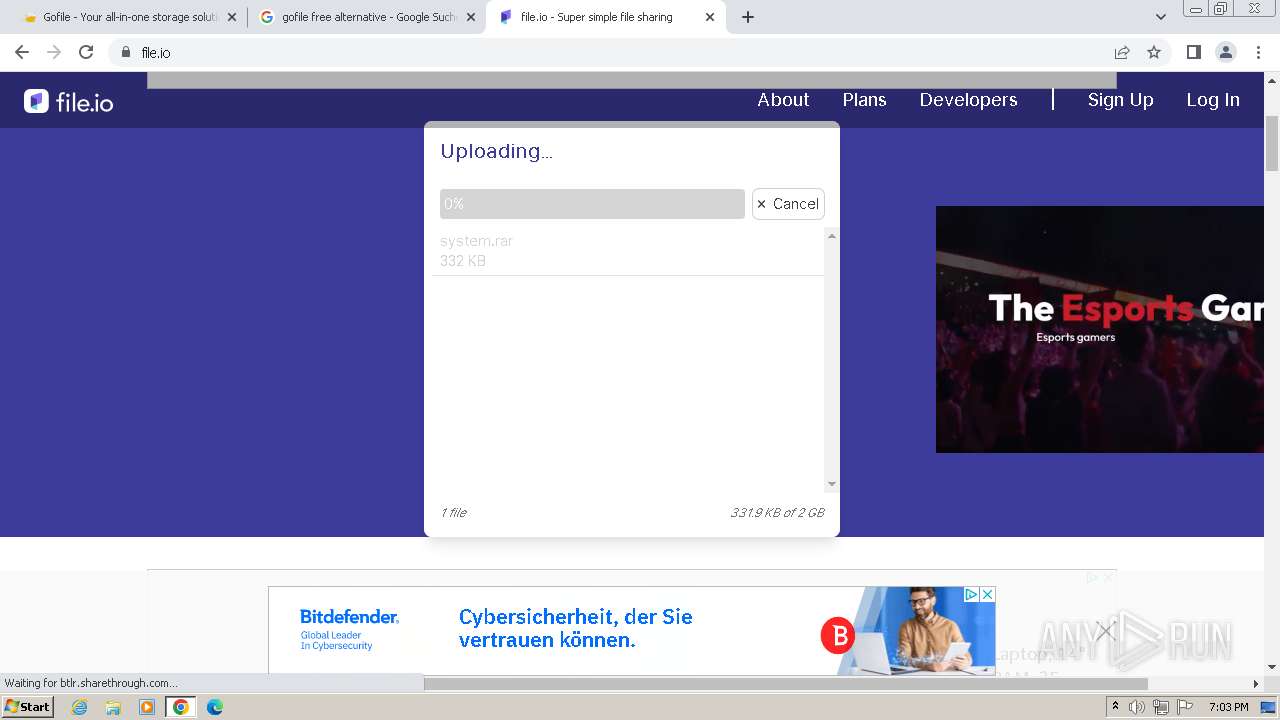This screenshot has width=1280, height=720.
Task: Click the 0% upload progress bar
Action: 592,204
